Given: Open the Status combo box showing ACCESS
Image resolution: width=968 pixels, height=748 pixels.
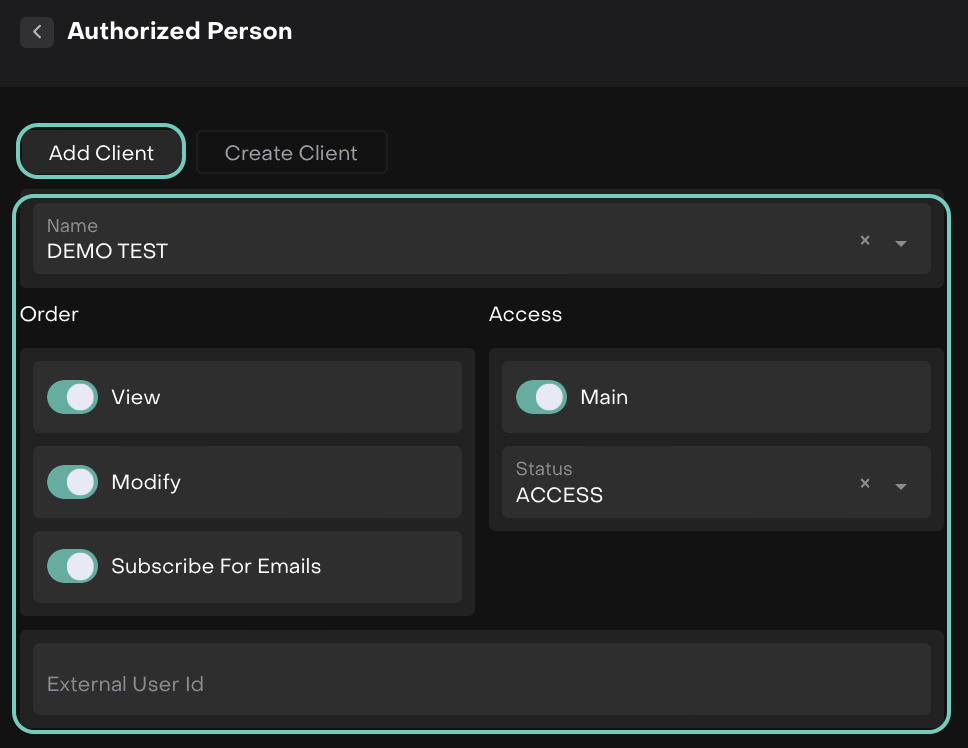Looking at the screenshot, I should click(x=670, y=483).
